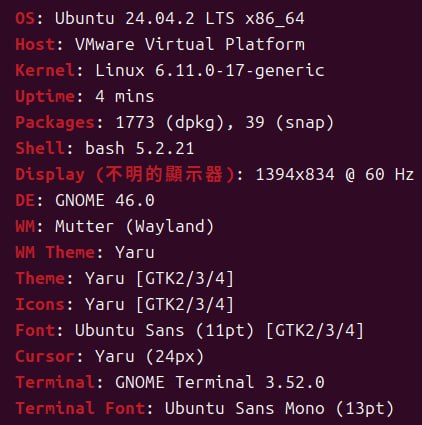The width and height of the screenshot is (422, 425).
Task: Click VMware Virtual Platform text
Action: click(190, 44)
